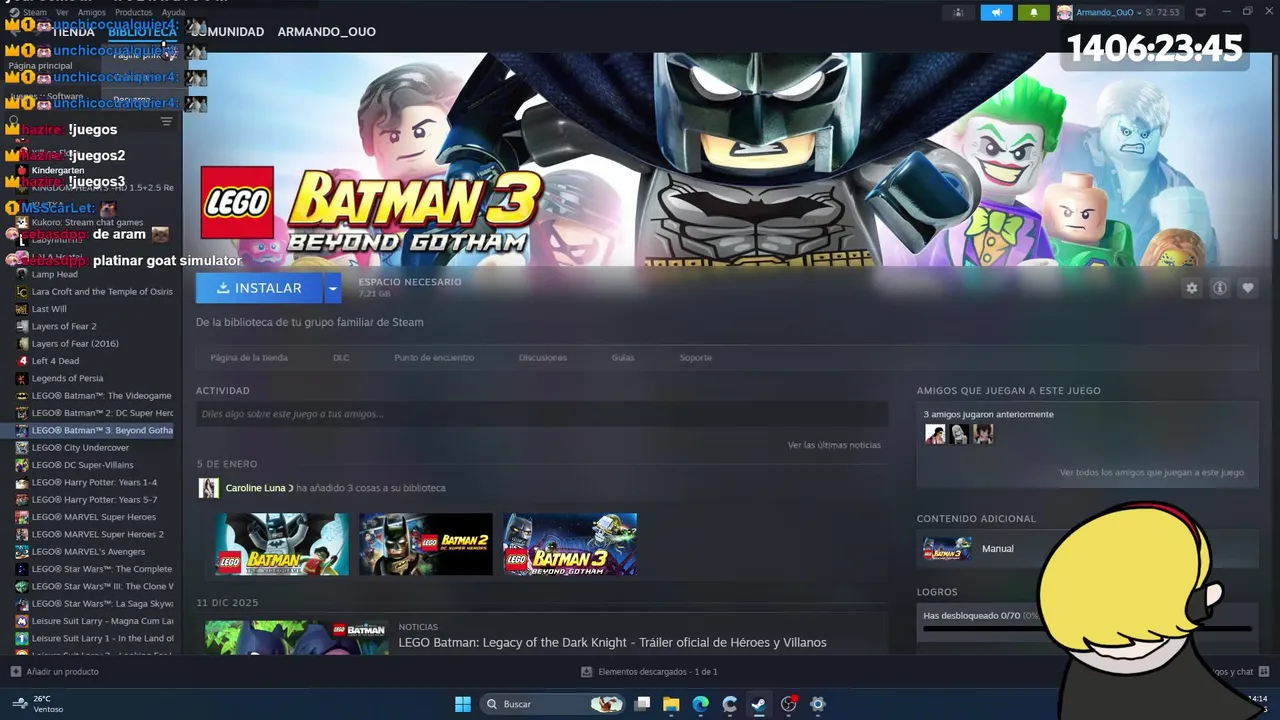Open Steam family group icon in header
Image resolution: width=1280 pixels, height=720 pixels.
pyautogui.click(x=958, y=12)
